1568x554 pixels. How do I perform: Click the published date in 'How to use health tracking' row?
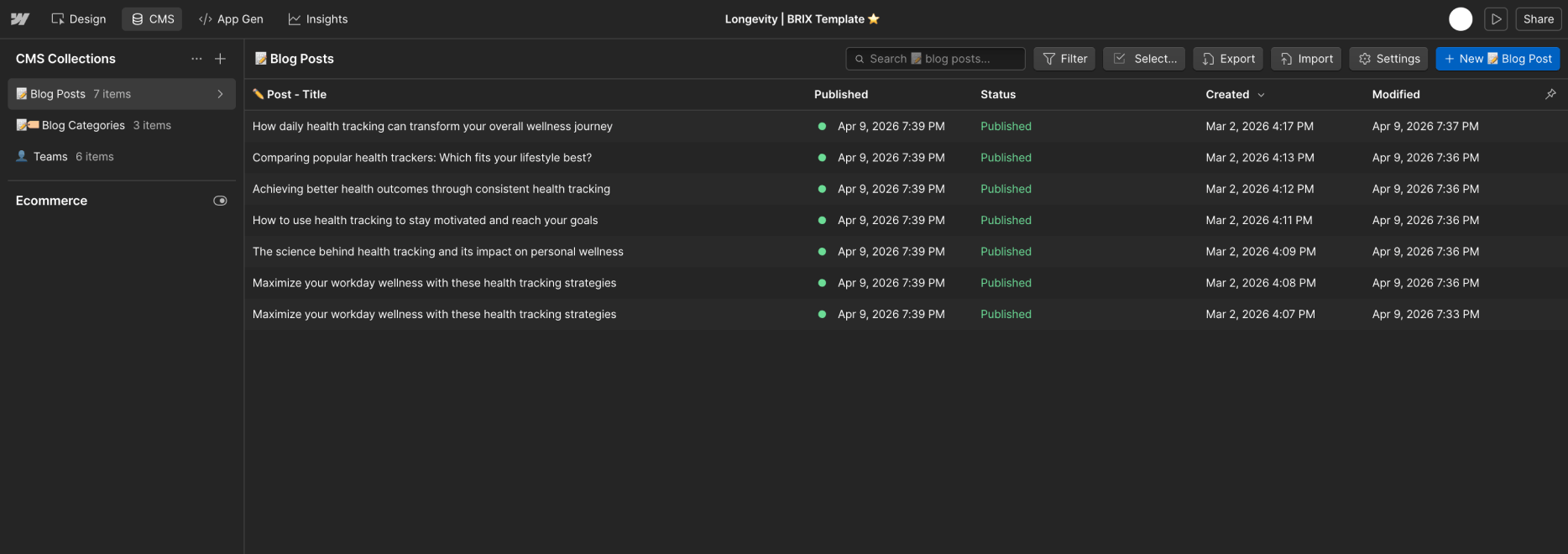coord(891,220)
